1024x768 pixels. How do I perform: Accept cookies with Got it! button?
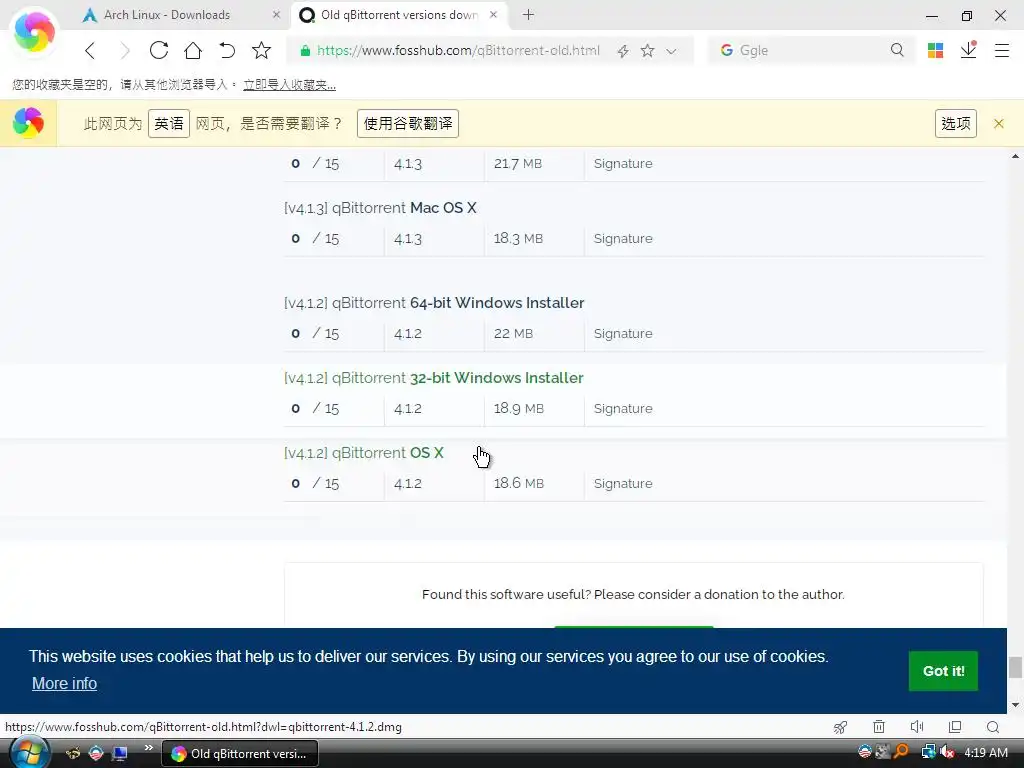943,671
